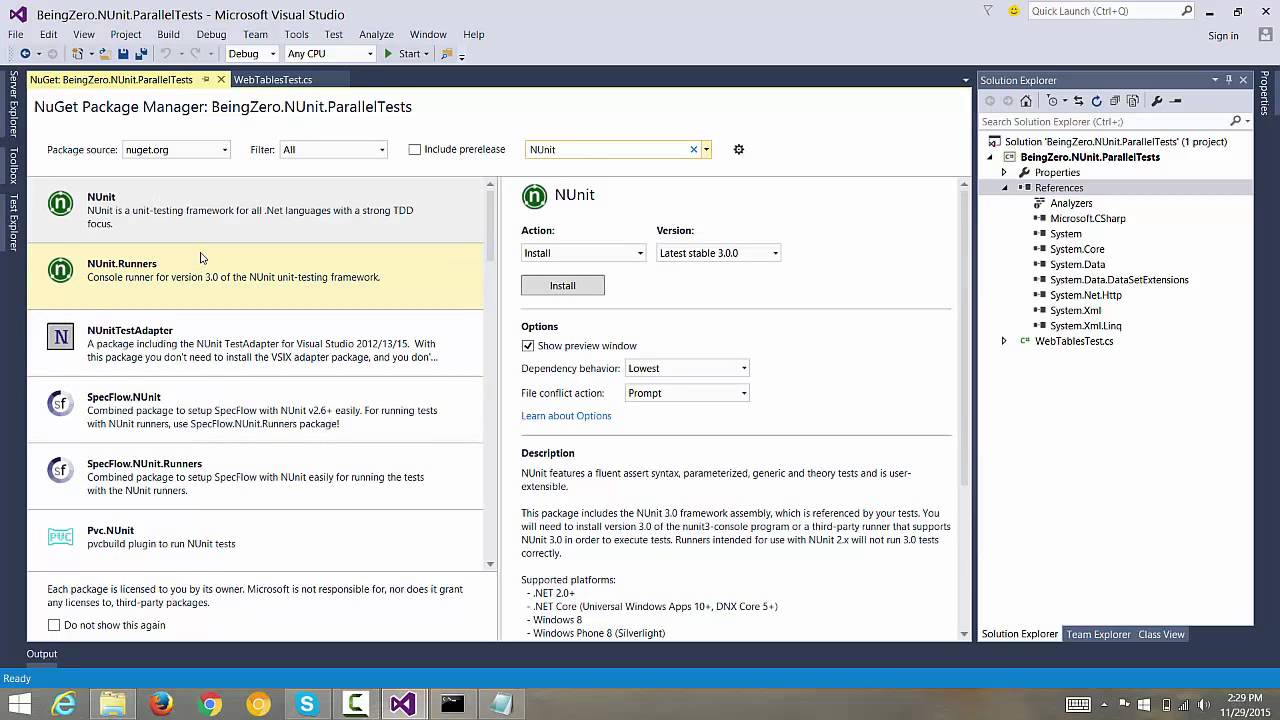Click the Undo toolbar icon
The width and height of the screenshot is (1280, 720).
(x=166, y=54)
